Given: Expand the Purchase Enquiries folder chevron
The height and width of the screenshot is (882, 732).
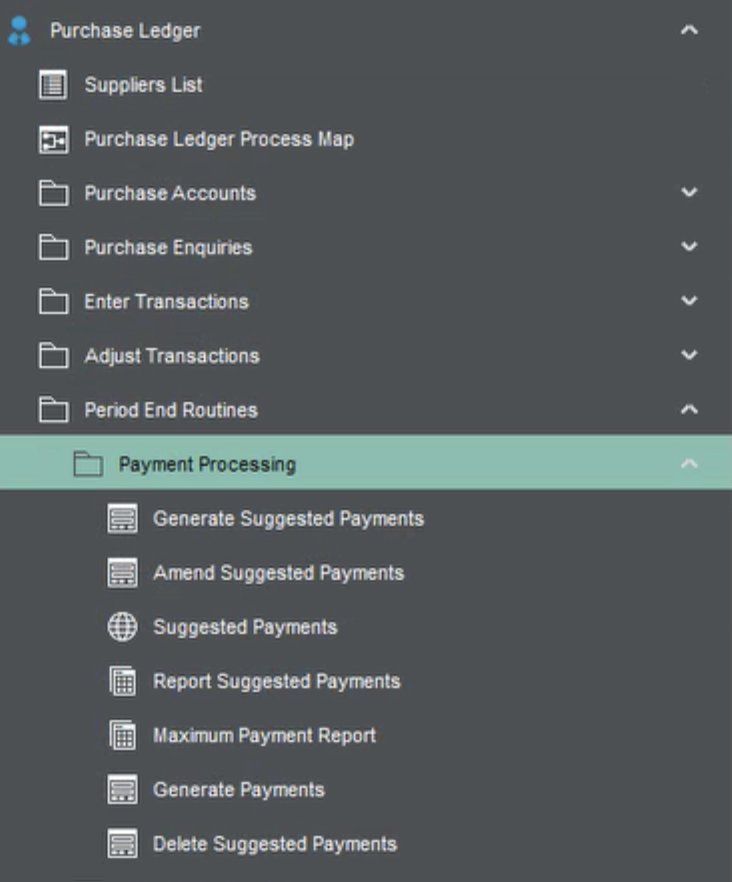Looking at the screenshot, I should tap(688, 247).
